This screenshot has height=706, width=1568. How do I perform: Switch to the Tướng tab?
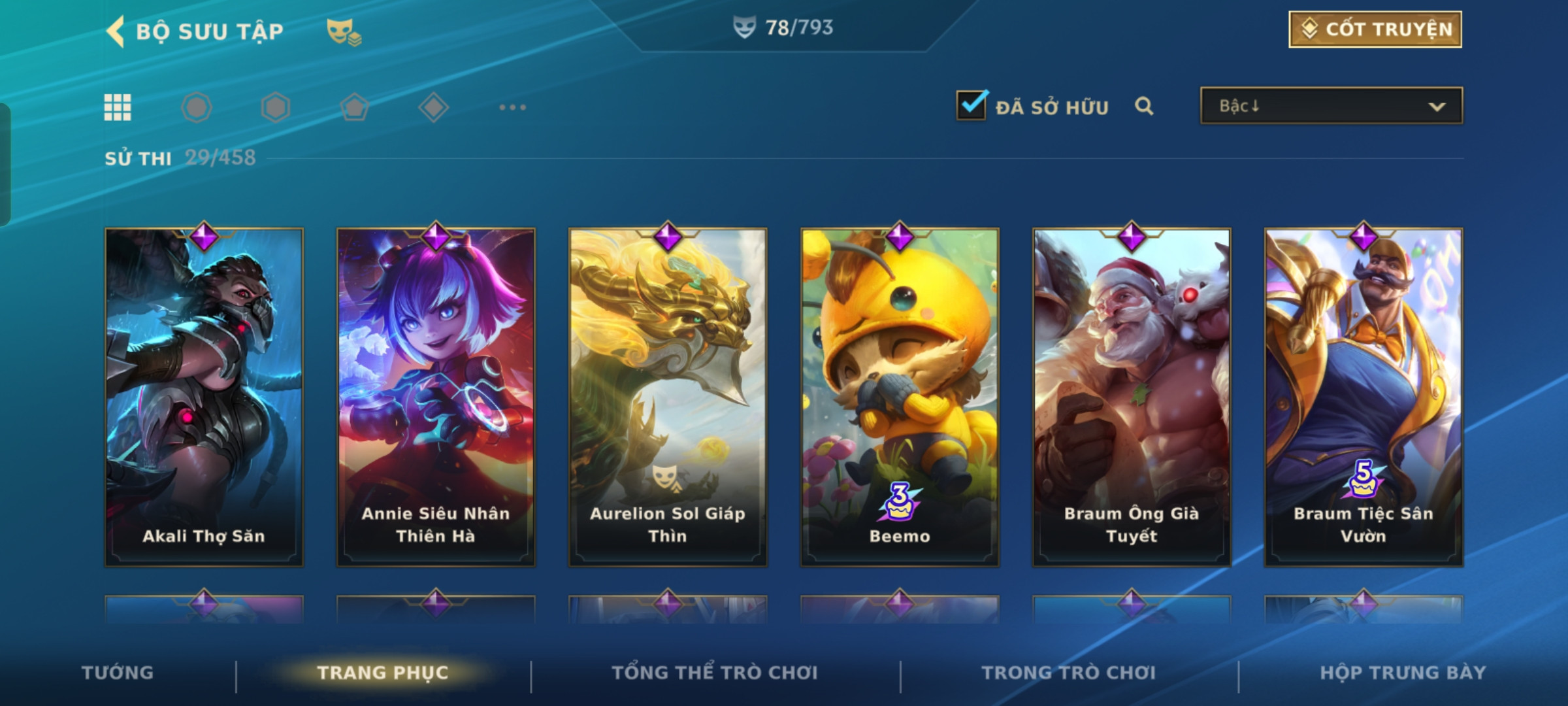[x=118, y=673]
